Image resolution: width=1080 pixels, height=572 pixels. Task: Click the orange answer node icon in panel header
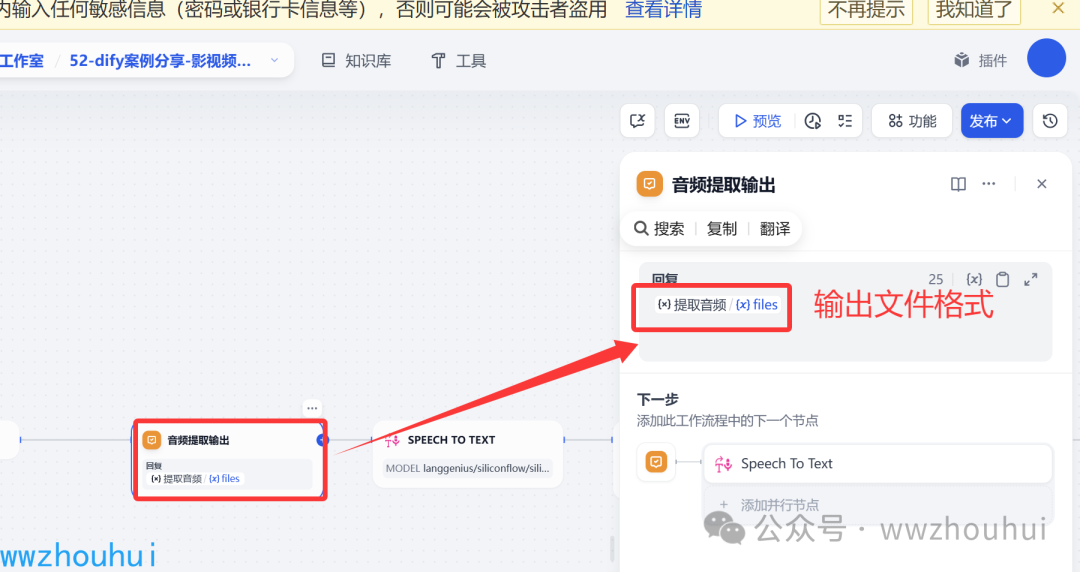pyautogui.click(x=650, y=184)
